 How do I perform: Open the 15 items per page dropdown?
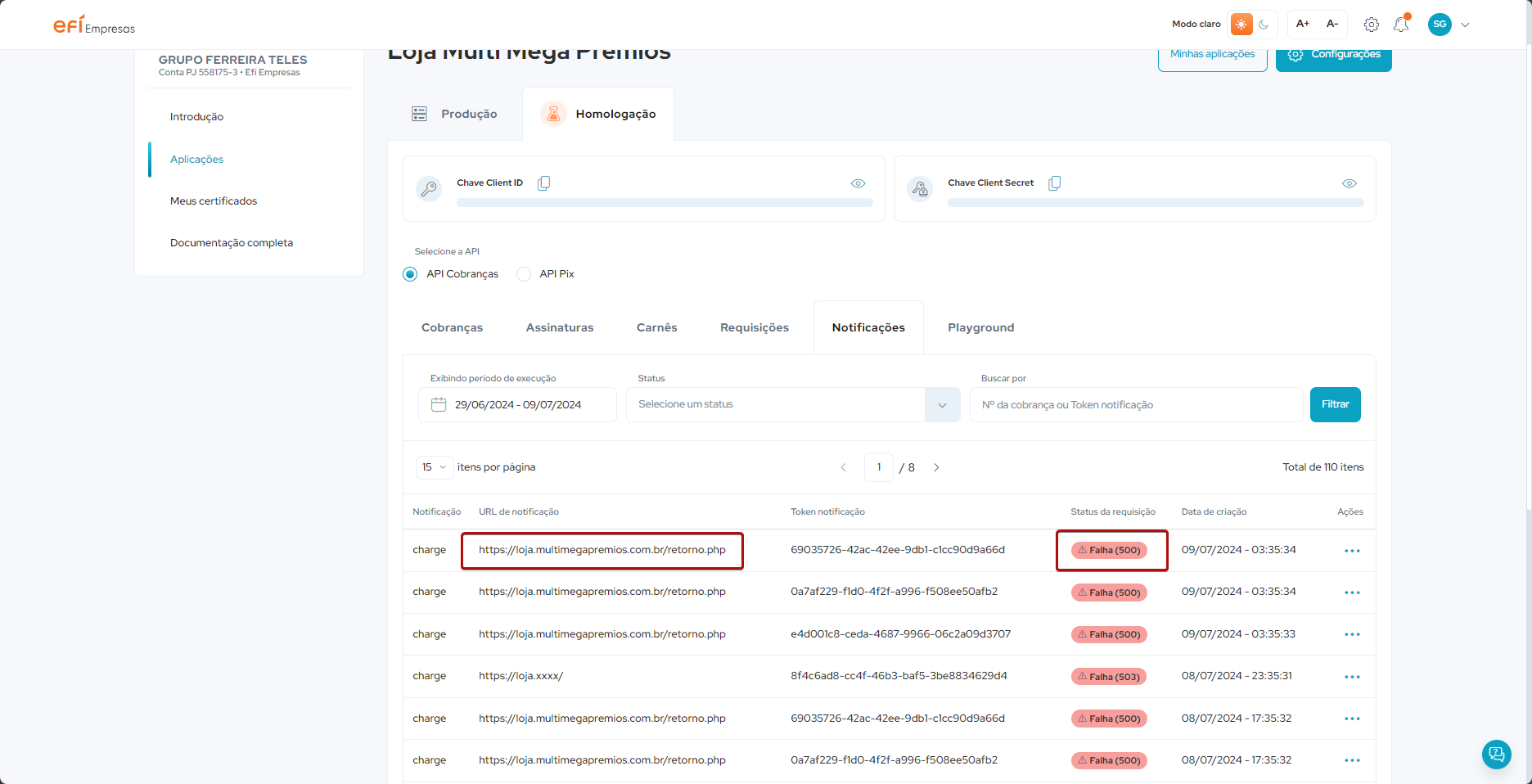click(434, 467)
